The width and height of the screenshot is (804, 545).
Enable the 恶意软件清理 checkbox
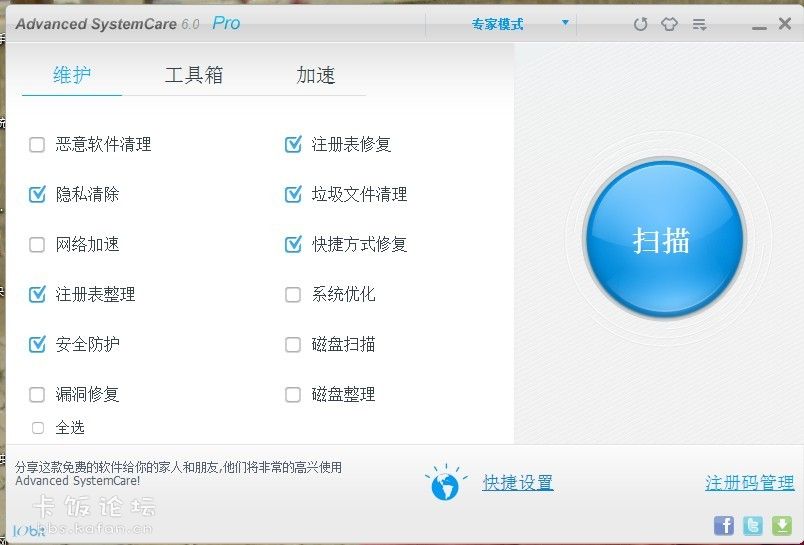coord(37,145)
